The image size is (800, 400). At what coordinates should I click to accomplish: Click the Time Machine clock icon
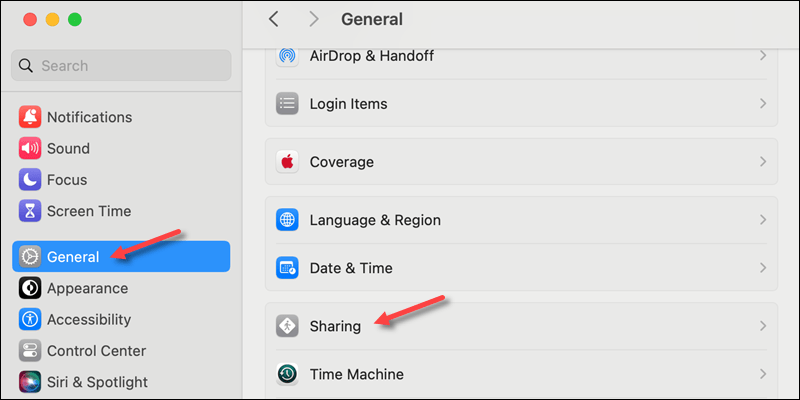point(287,374)
